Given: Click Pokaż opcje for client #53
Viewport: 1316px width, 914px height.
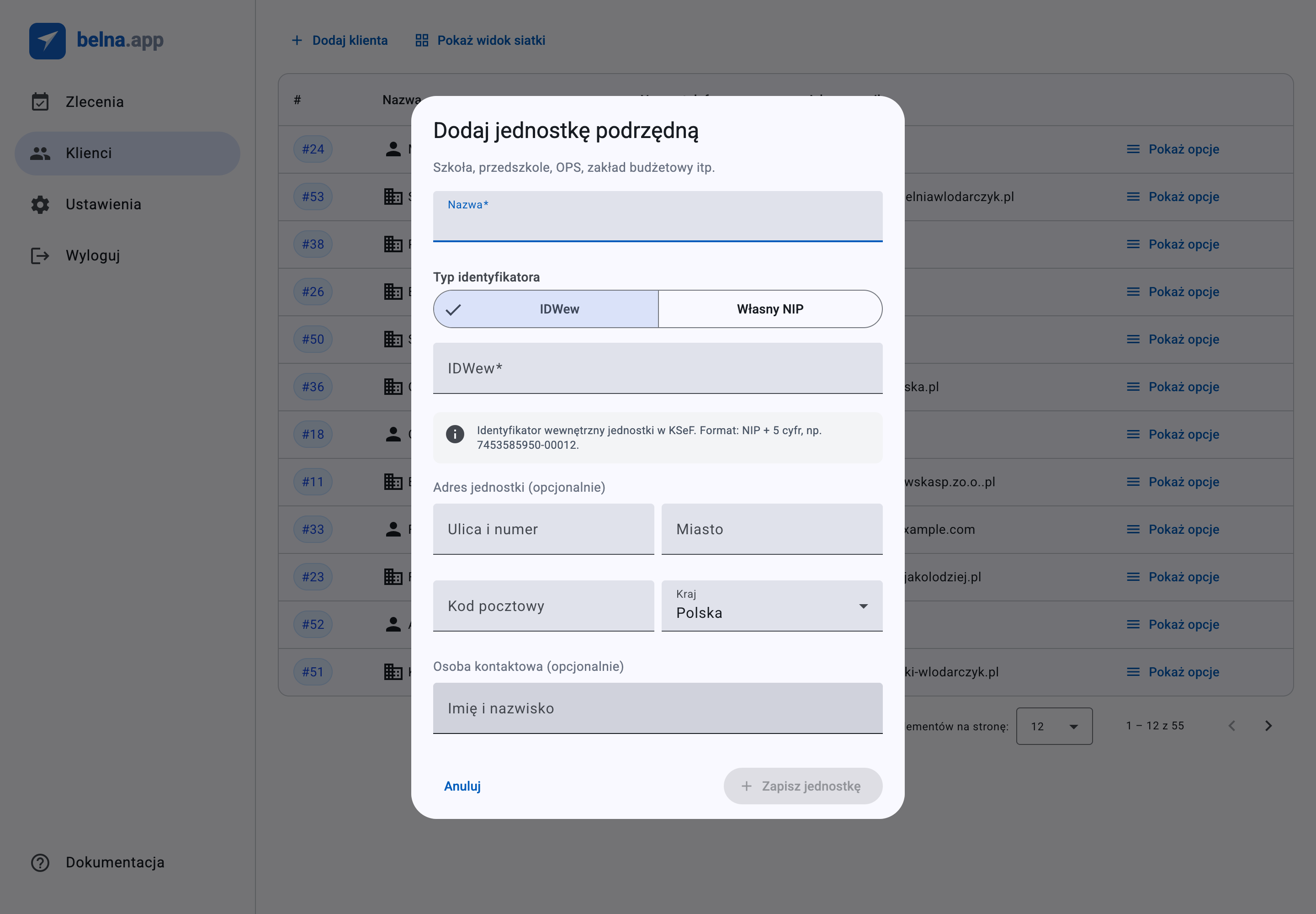Looking at the screenshot, I should [x=1173, y=197].
